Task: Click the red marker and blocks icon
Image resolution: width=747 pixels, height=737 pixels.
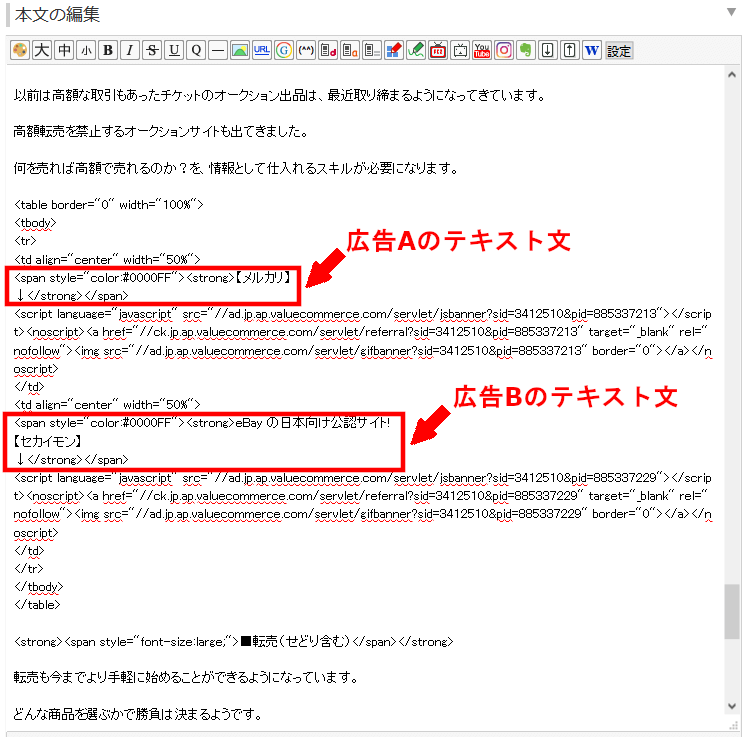Action: 394,50
